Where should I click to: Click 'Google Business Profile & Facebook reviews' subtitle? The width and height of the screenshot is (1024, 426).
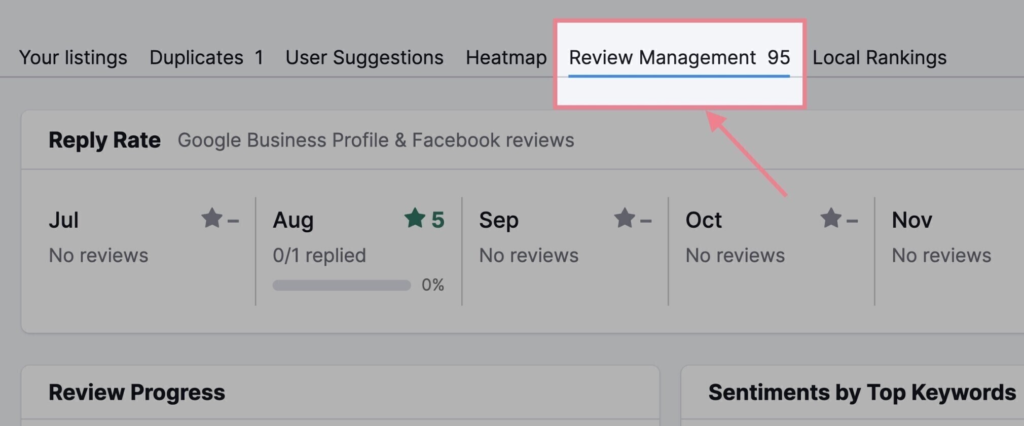[376, 140]
